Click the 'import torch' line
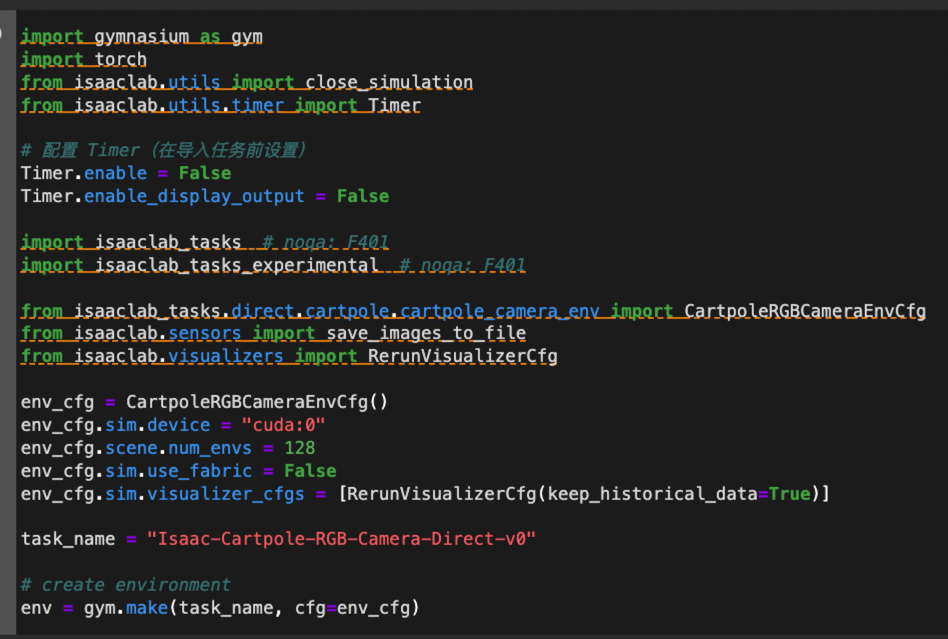Image resolution: width=948 pixels, height=639 pixels. point(83,59)
